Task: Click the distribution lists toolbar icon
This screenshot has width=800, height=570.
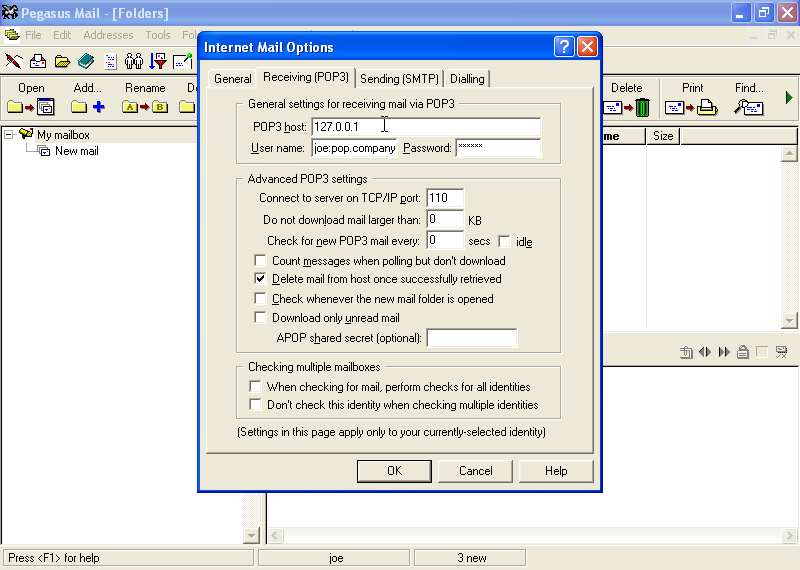Action: (110, 61)
